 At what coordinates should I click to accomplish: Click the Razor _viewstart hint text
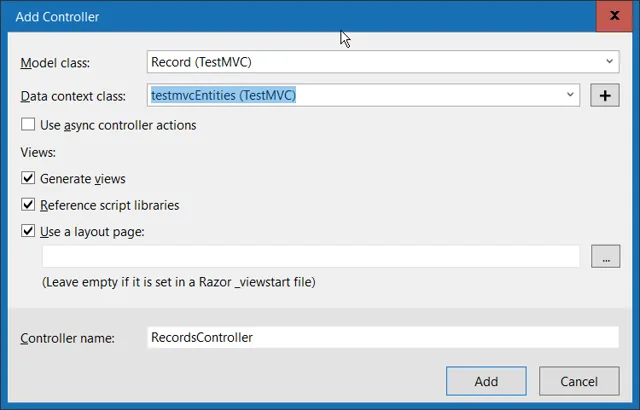point(179,282)
